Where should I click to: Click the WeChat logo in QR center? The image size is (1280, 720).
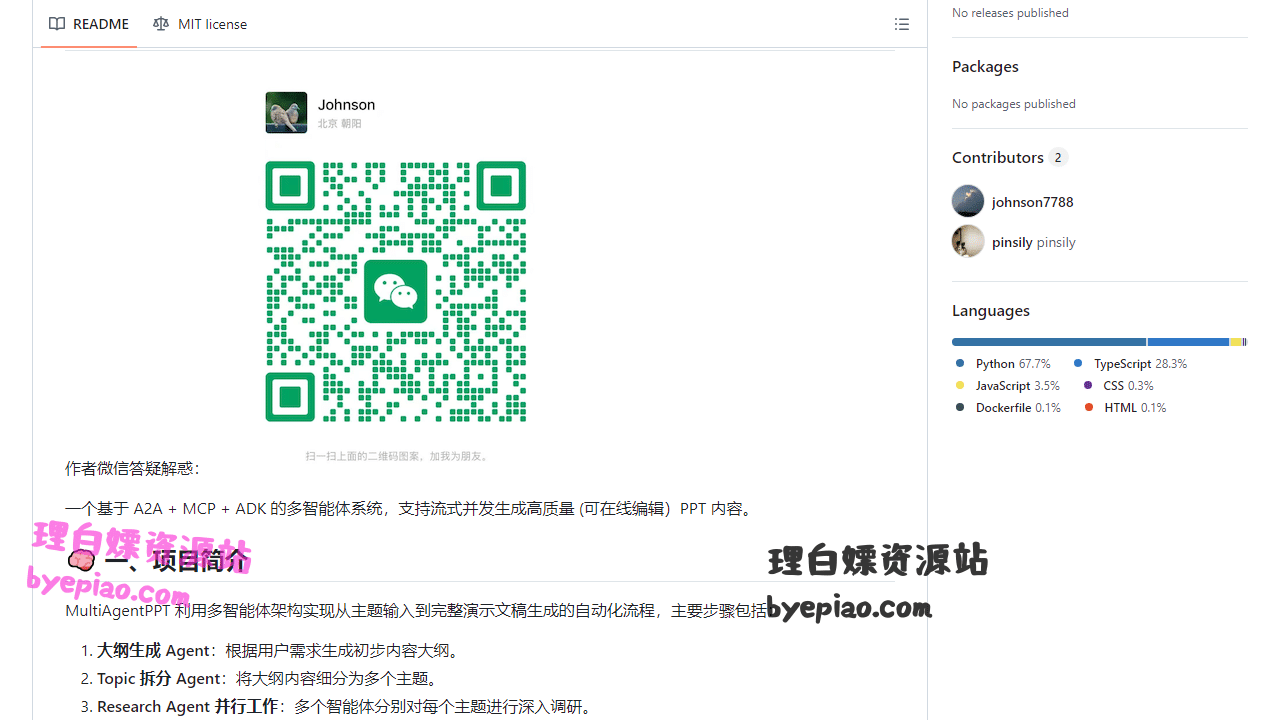coord(396,291)
